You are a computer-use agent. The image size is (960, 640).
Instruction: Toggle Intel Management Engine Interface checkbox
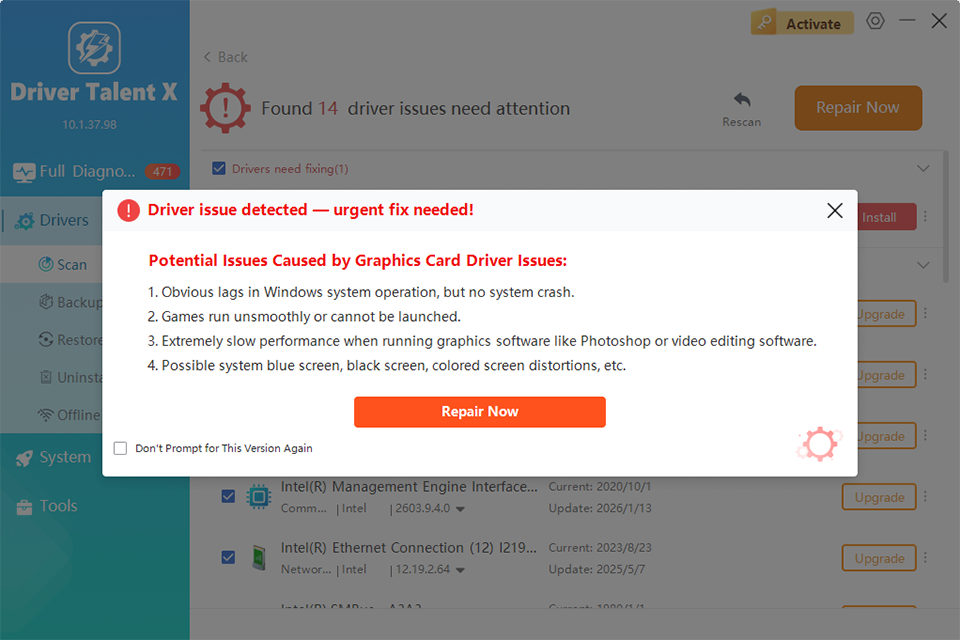(x=228, y=496)
